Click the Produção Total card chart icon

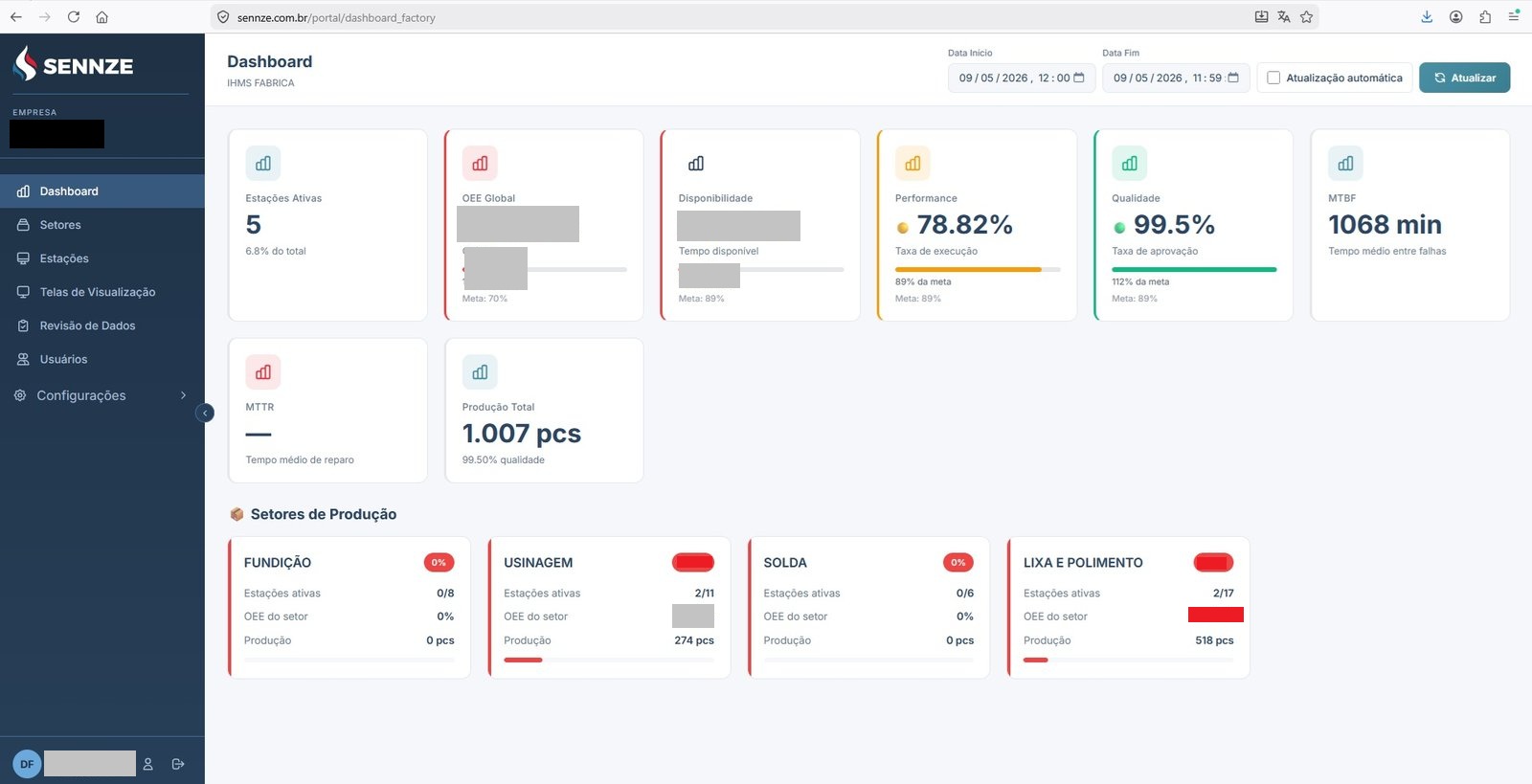pyautogui.click(x=480, y=372)
